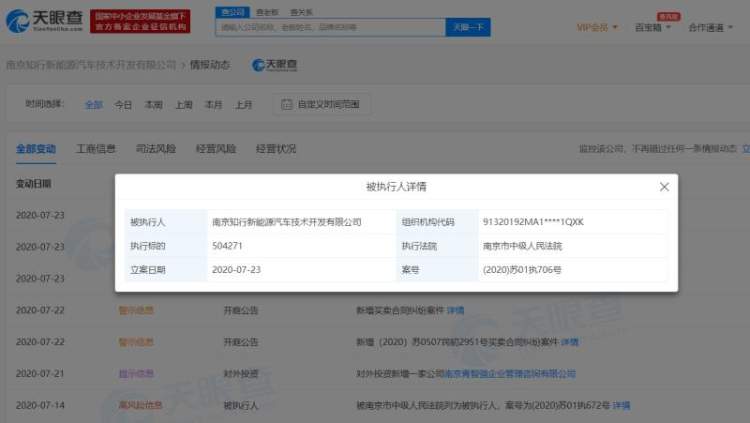Click the 南京市中级人民法院 court value
Viewport: 750px width, 423px height.
click(x=522, y=246)
